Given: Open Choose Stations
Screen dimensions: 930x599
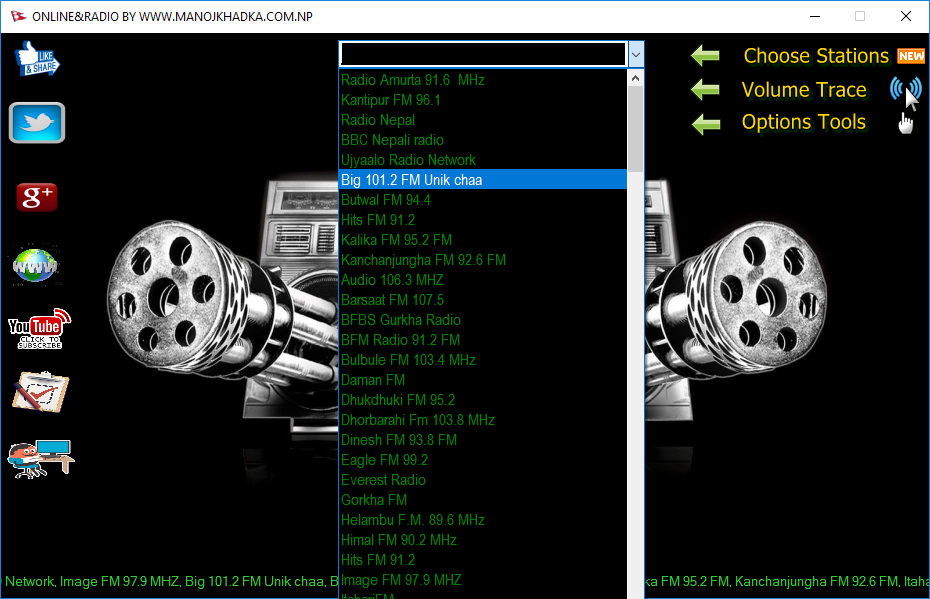Looking at the screenshot, I should coord(816,56).
